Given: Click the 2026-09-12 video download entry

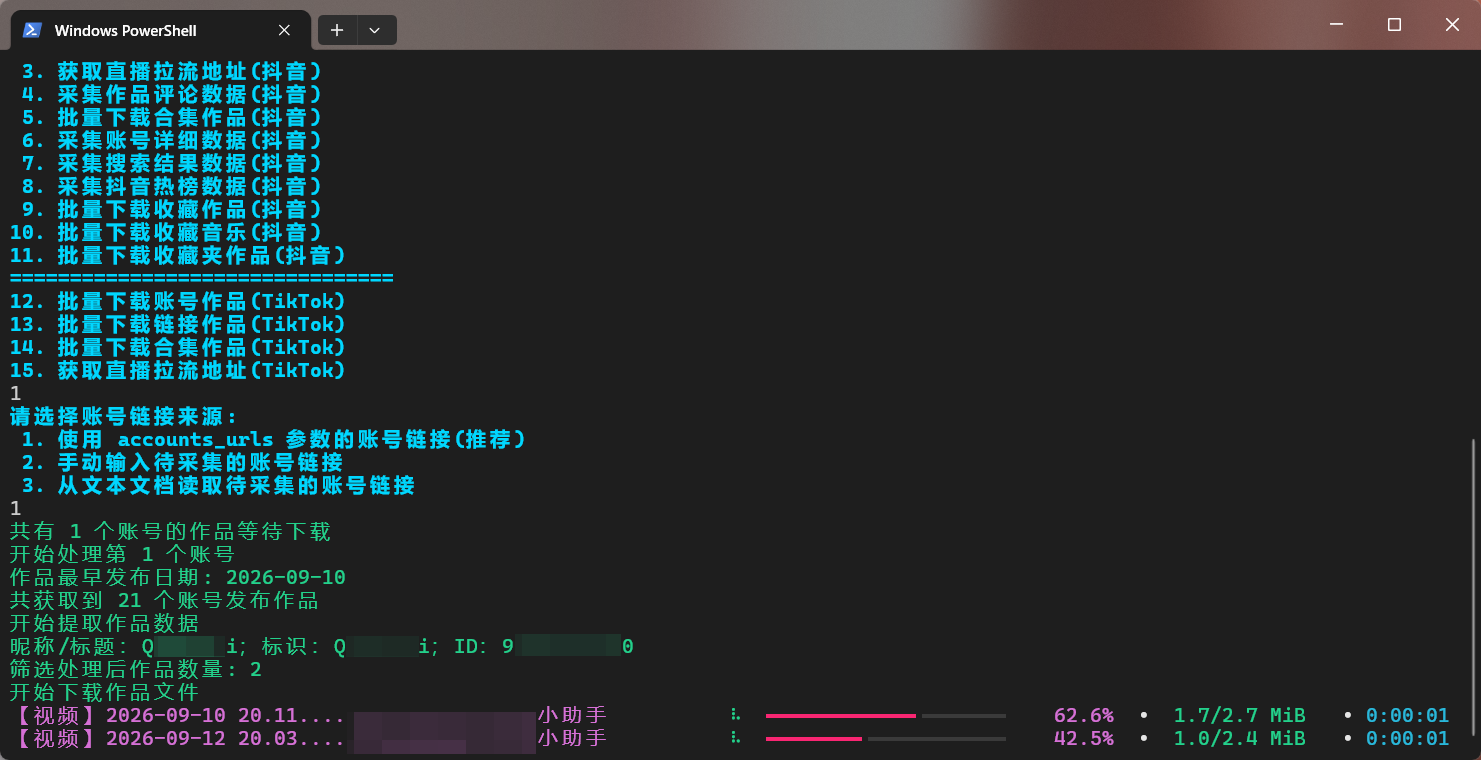Looking at the screenshot, I should click(308, 738).
